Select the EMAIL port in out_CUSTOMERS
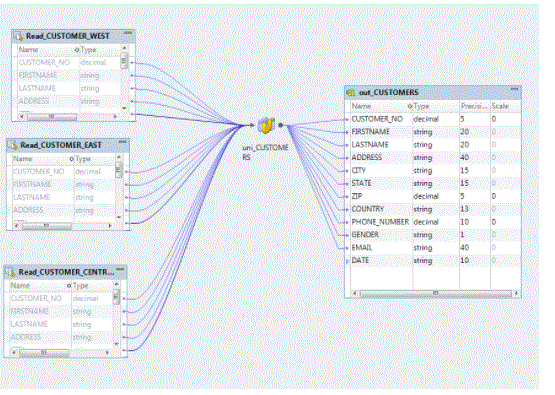 pyautogui.click(x=362, y=248)
